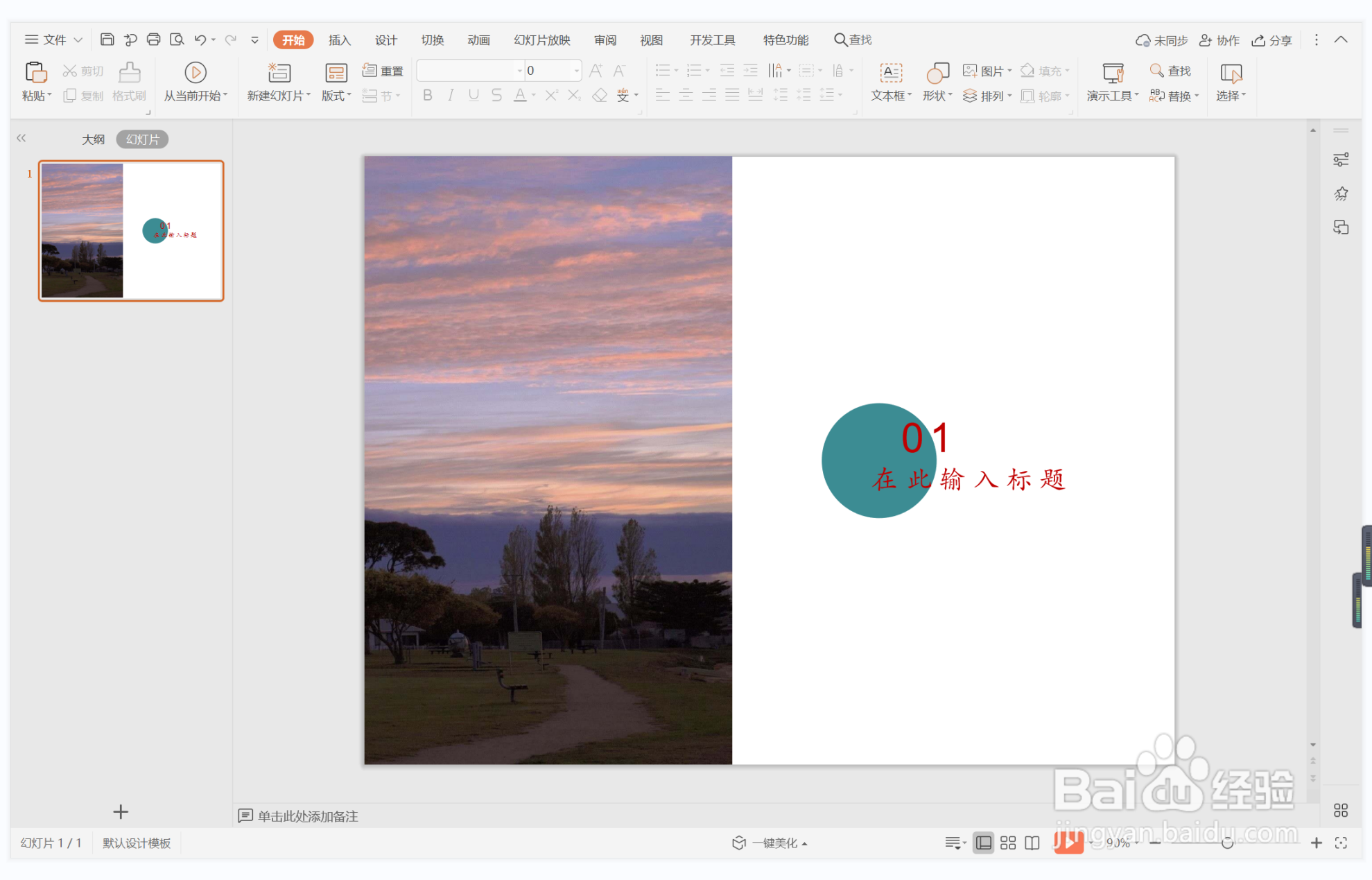Viewport: 1372px width, 880px height.
Task: Click Clear Formatting eraser icon
Action: 600,96
